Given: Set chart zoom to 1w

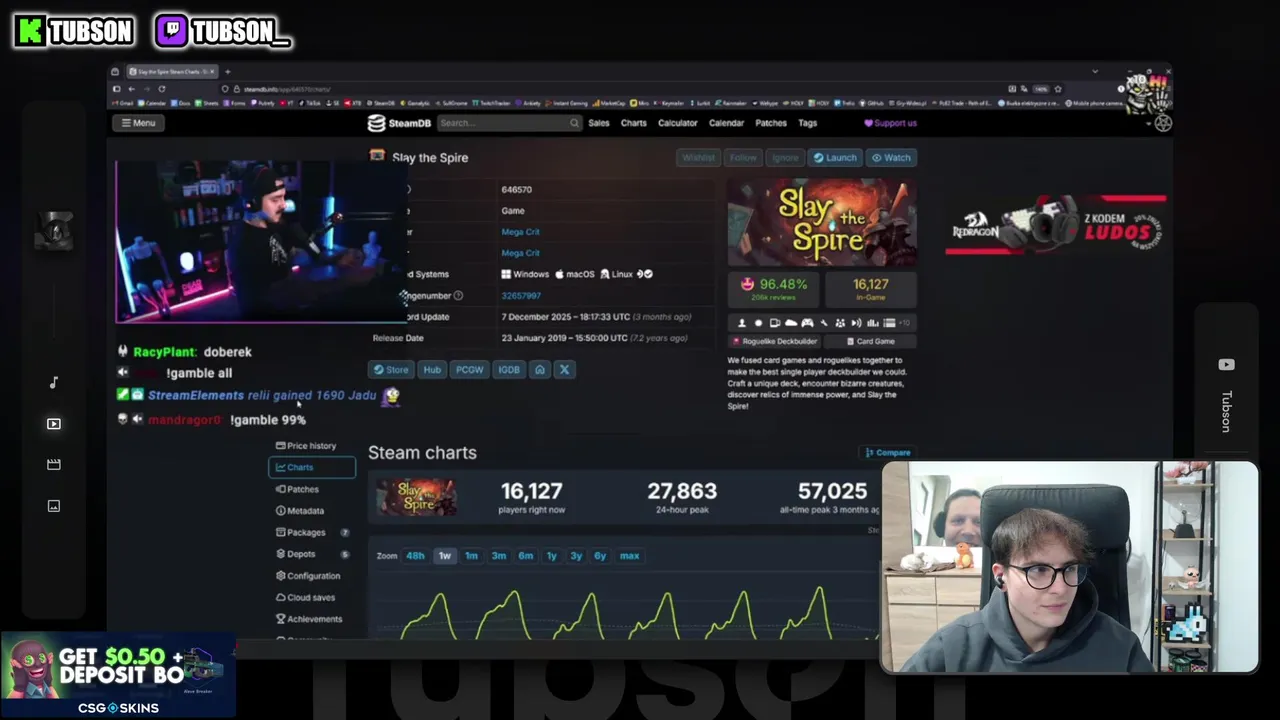Looking at the screenshot, I should pyautogui.click(x=445, y=556).
